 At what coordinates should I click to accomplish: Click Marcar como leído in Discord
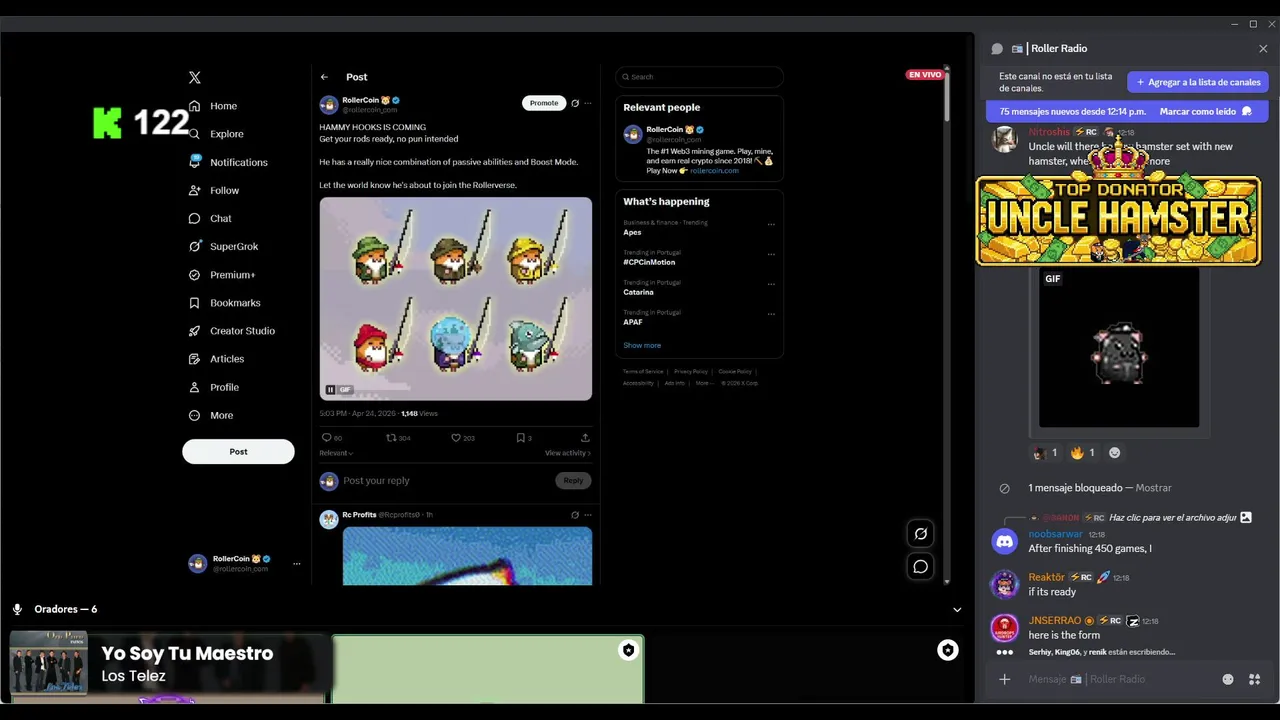point(1198,112)
